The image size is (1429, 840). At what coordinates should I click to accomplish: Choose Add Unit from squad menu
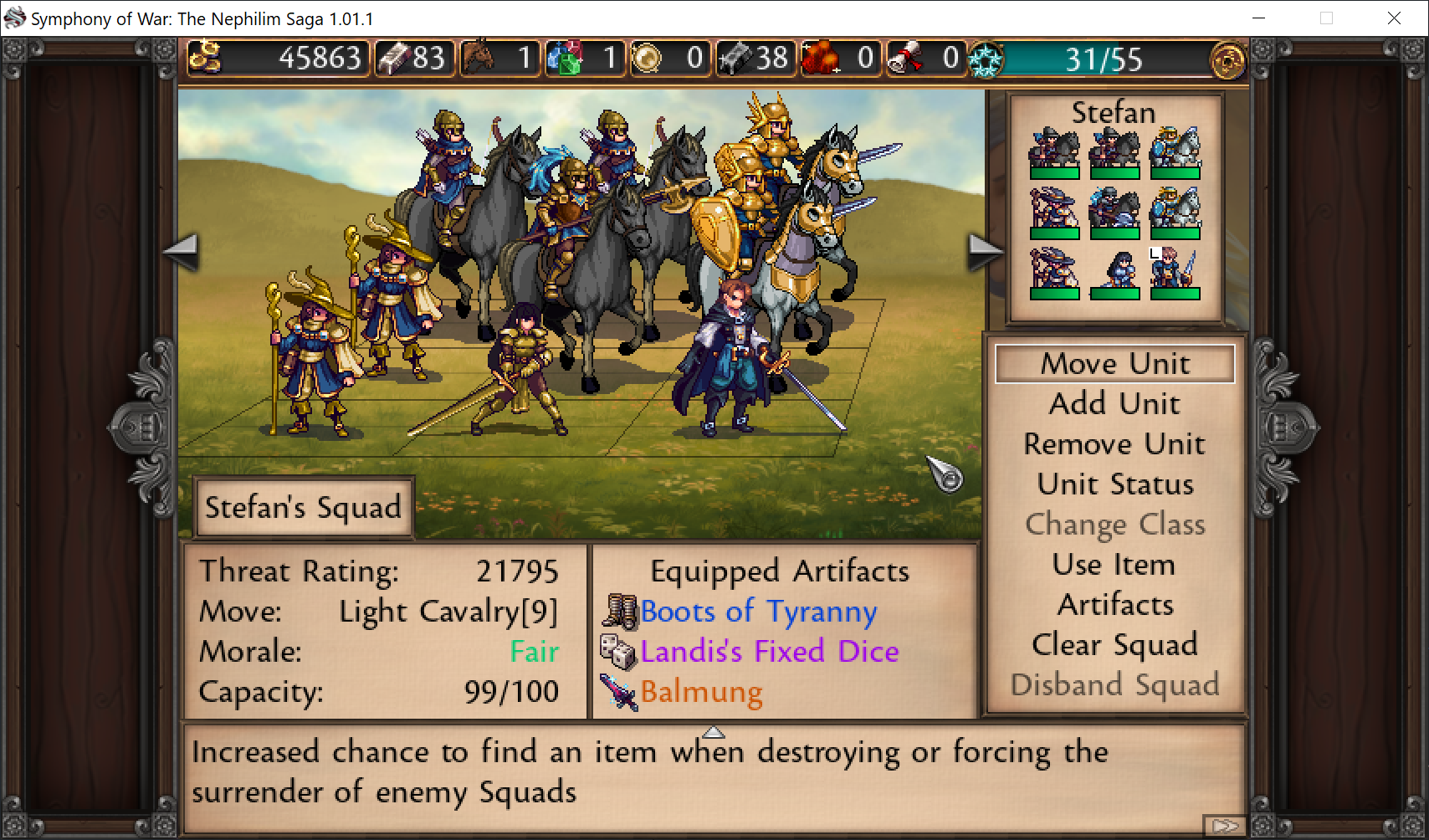(1115, 404)
